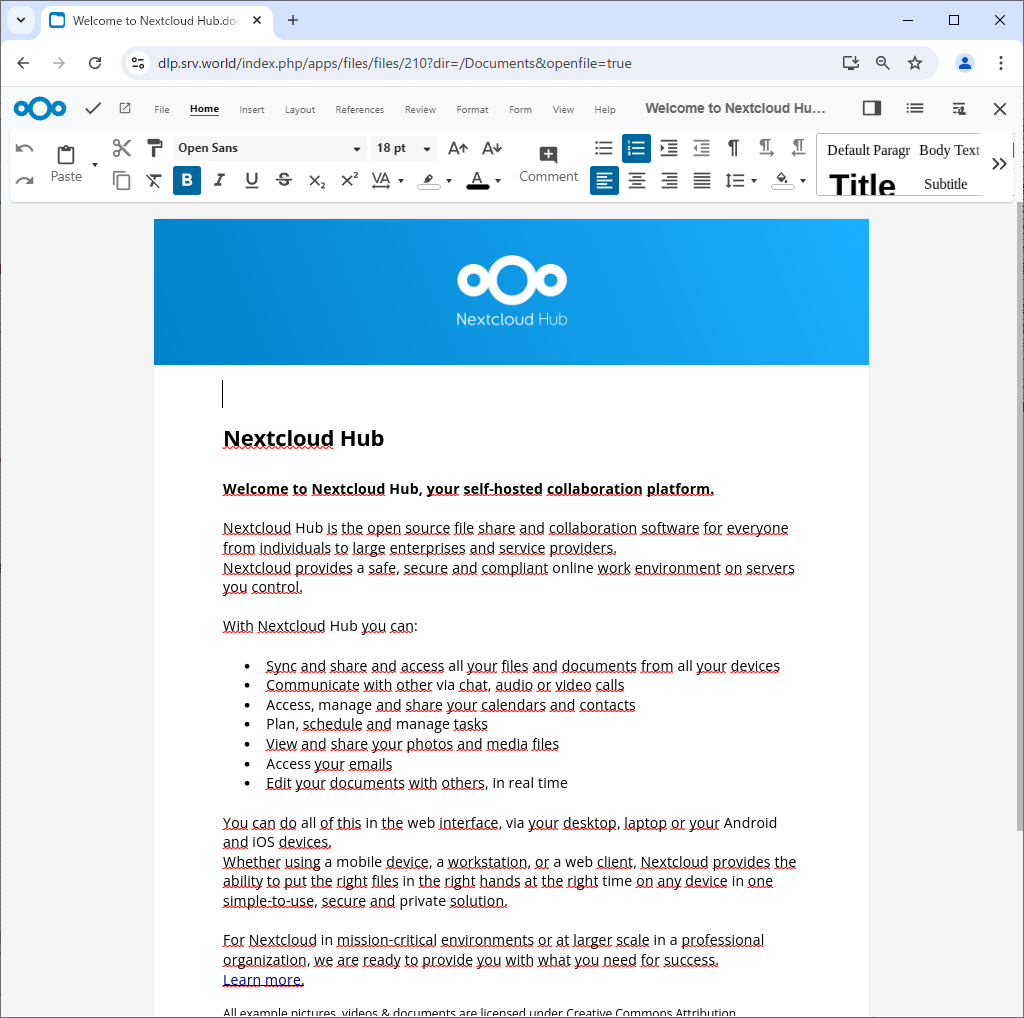Apply paragraph background fill color
This screenshot has height=1018, width=1024.
point(782,180)
